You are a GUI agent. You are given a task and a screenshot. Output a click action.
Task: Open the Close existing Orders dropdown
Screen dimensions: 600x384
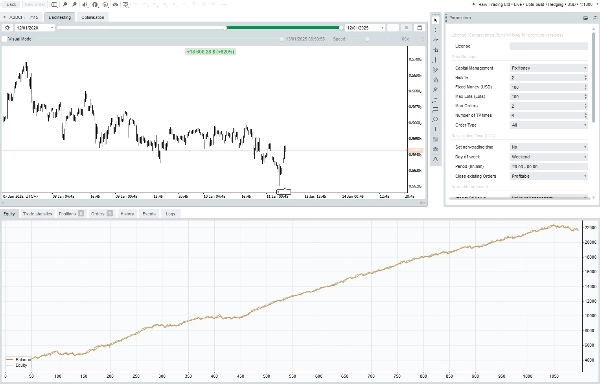[x=549, y=176]
